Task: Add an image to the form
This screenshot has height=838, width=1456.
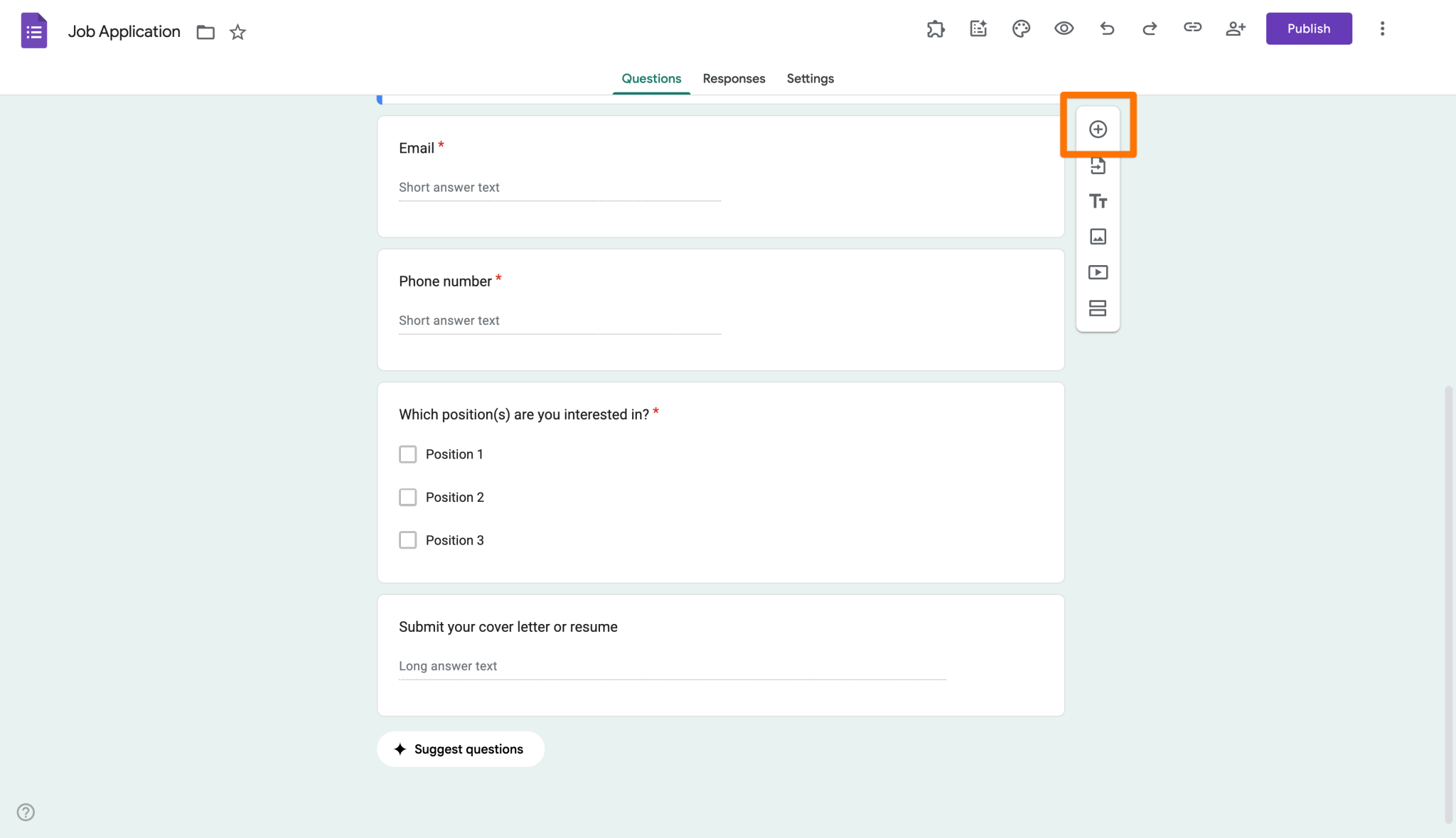Action: pos(1098,237)
